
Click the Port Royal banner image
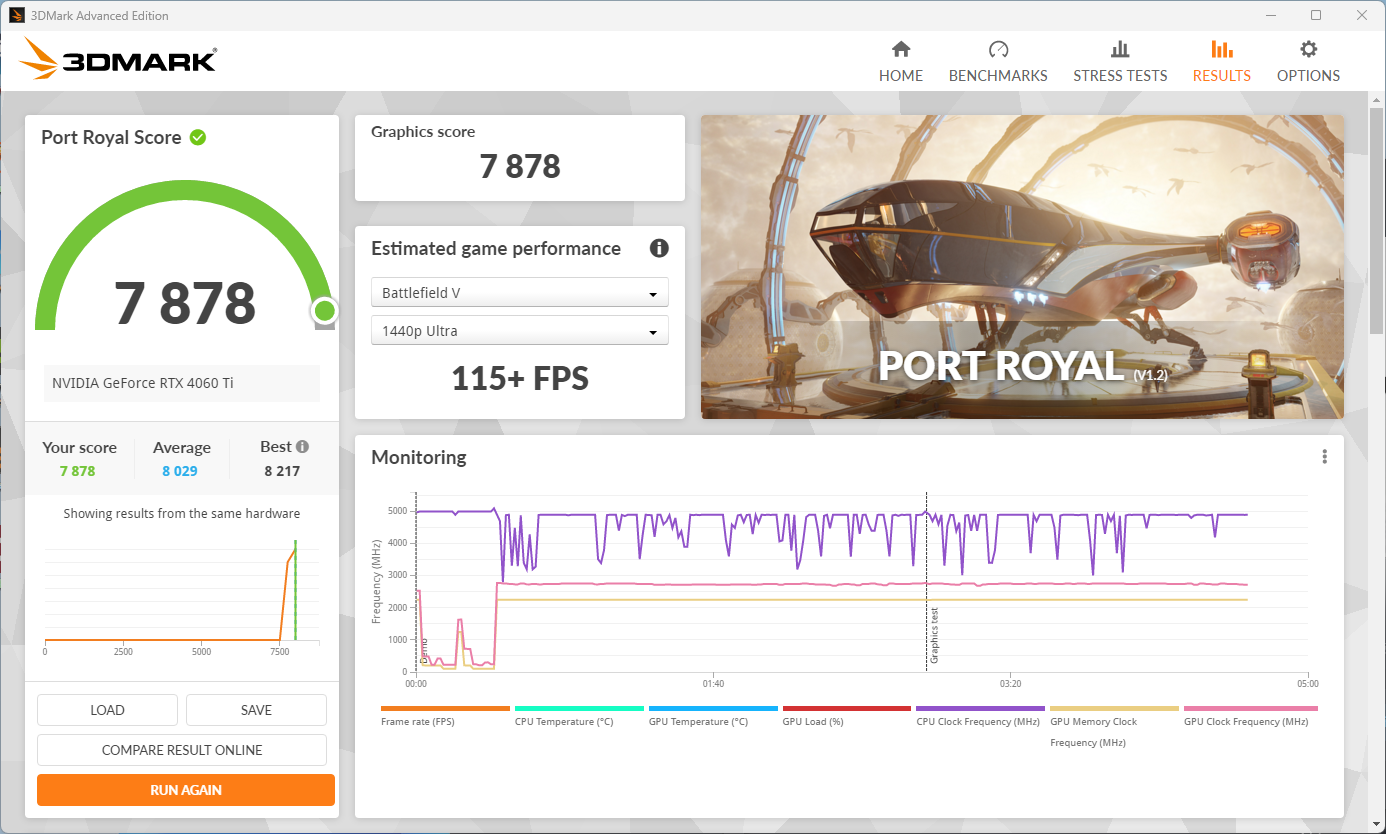[1022, 266]
